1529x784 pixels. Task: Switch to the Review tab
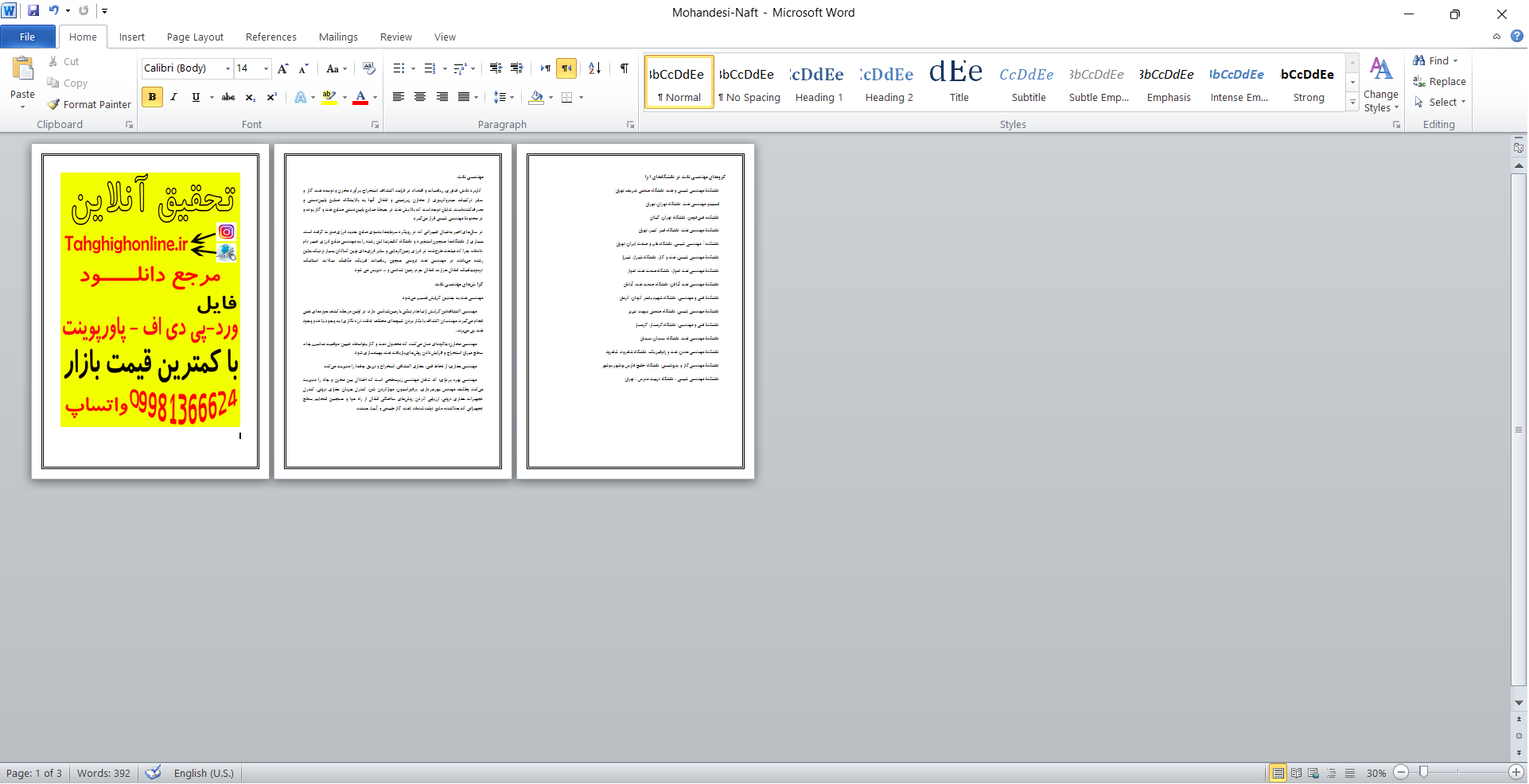395,37
